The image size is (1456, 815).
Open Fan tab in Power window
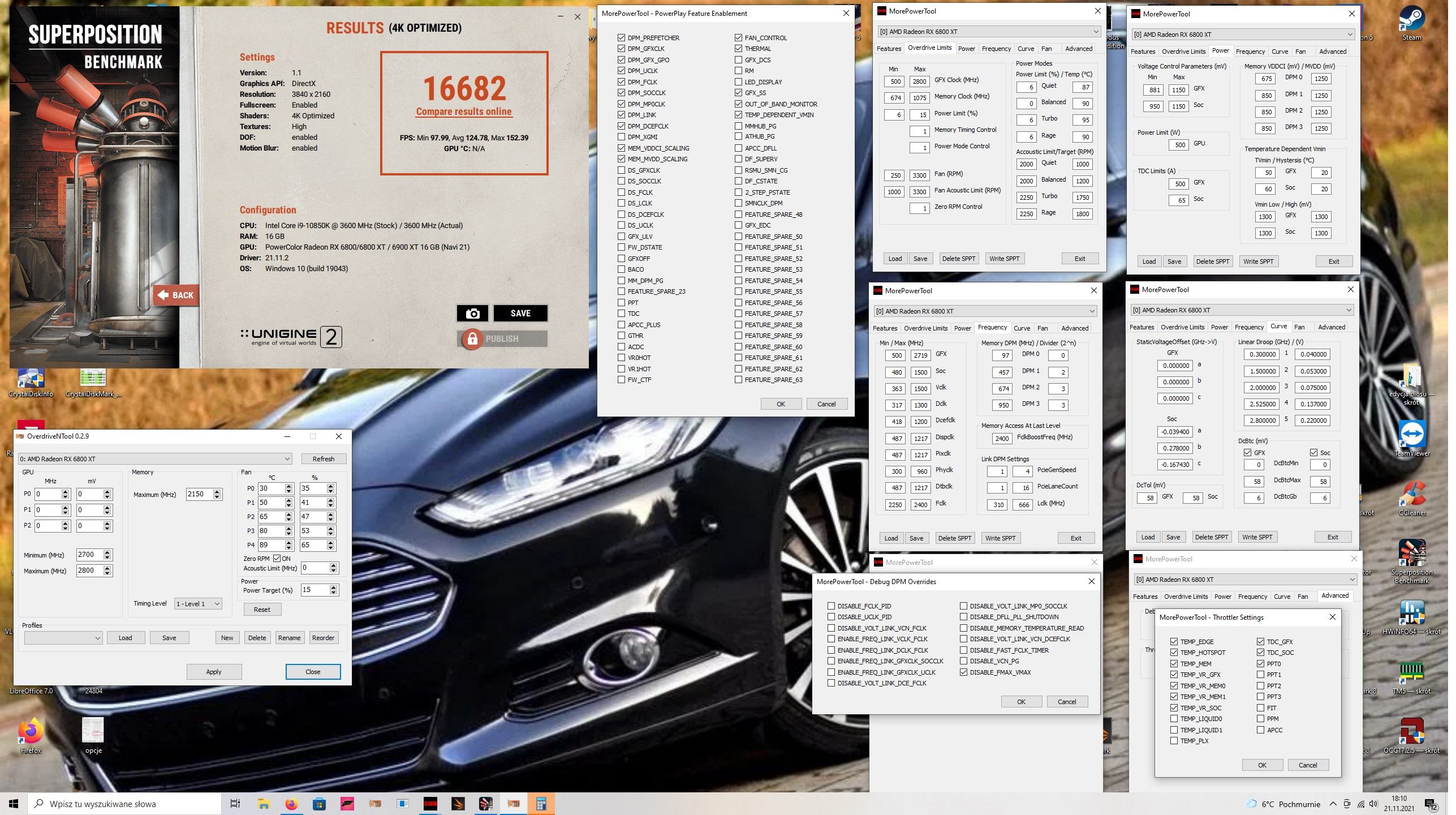[1300, 52]
